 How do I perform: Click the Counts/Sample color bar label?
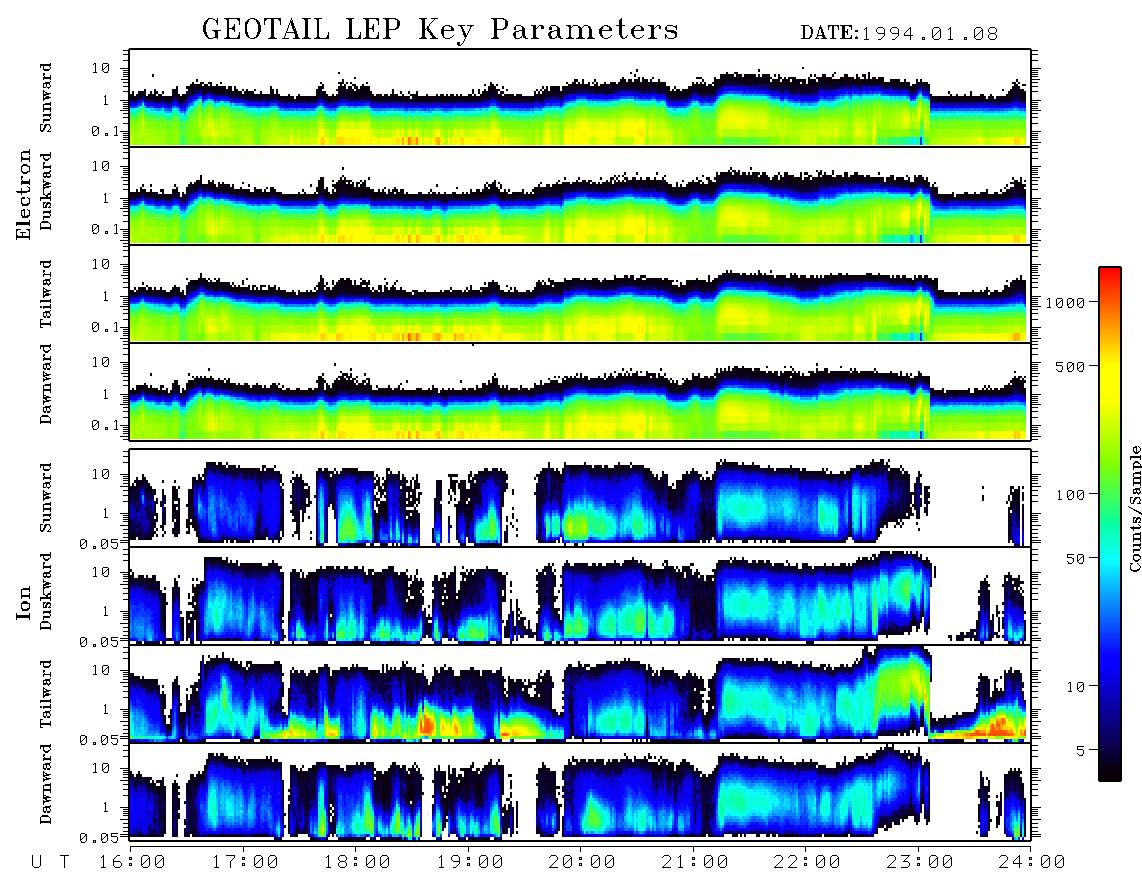1134,508
